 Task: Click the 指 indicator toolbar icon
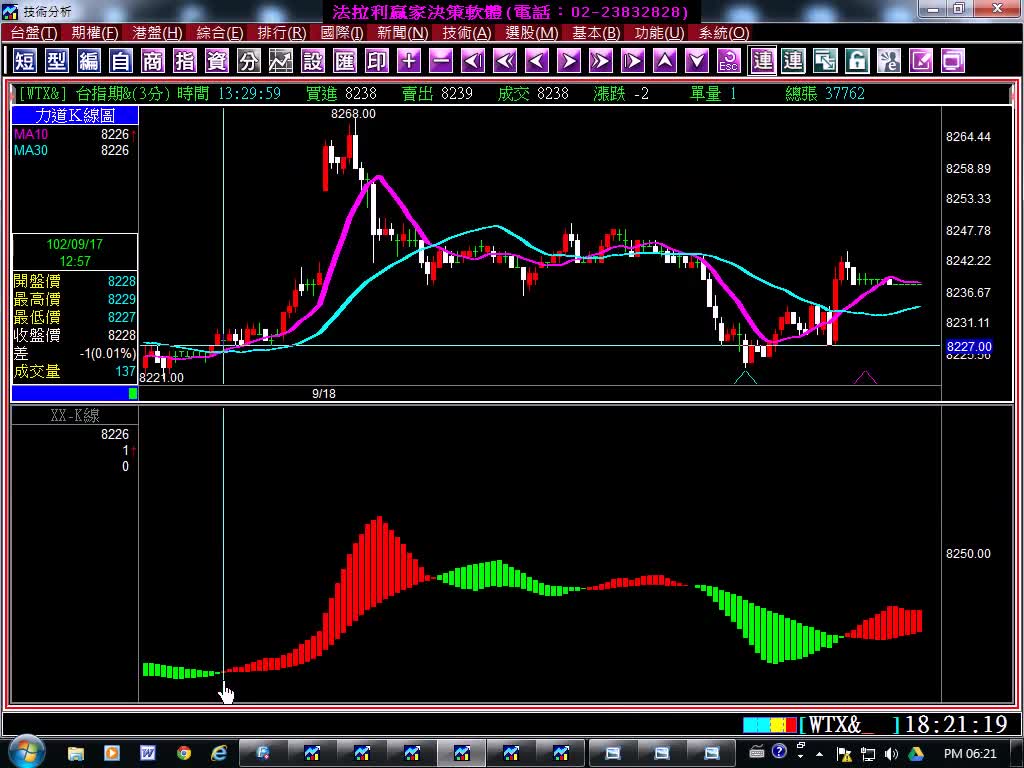(185, 61)
